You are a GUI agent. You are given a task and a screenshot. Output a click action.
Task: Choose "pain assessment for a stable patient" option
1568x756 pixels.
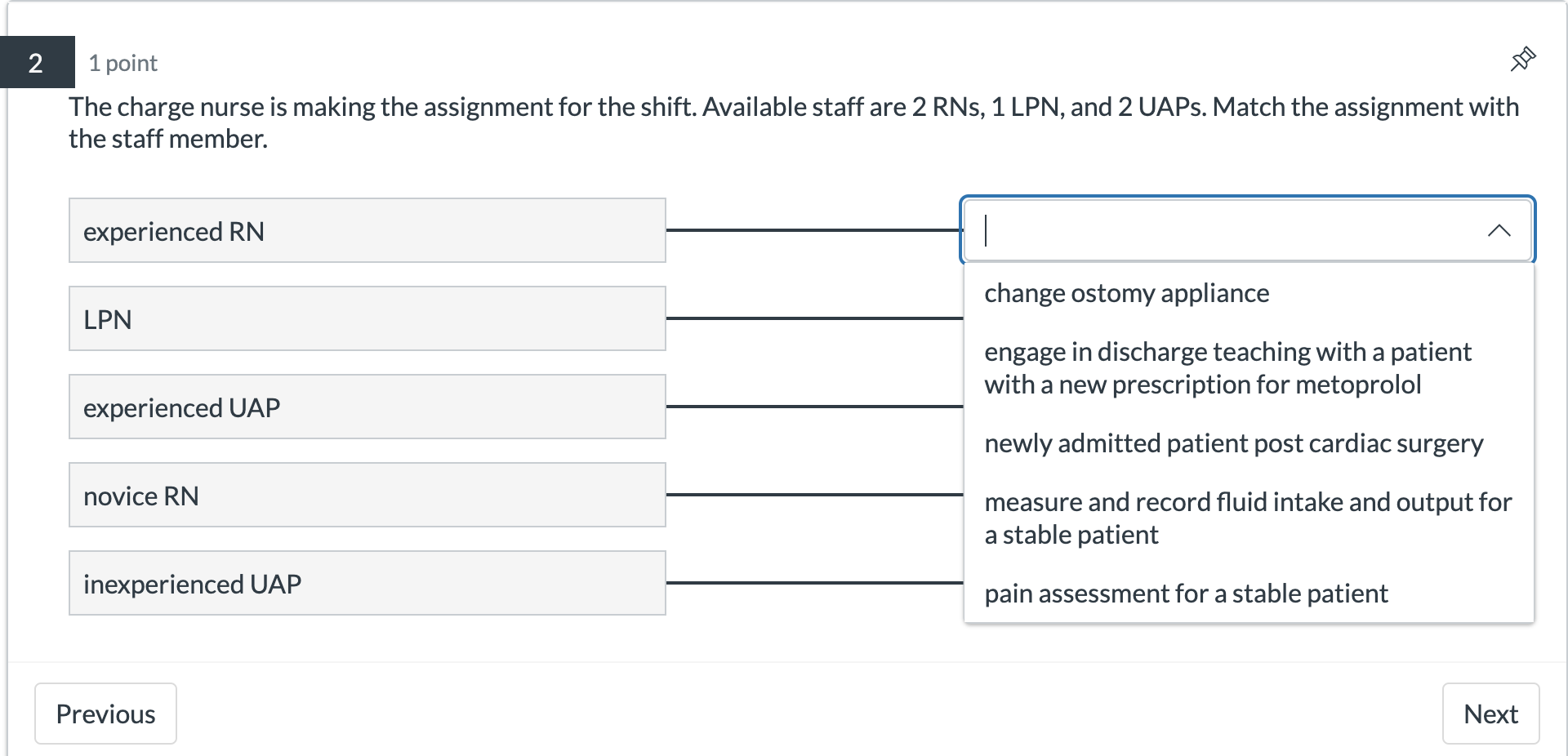tap(1186, 594)
